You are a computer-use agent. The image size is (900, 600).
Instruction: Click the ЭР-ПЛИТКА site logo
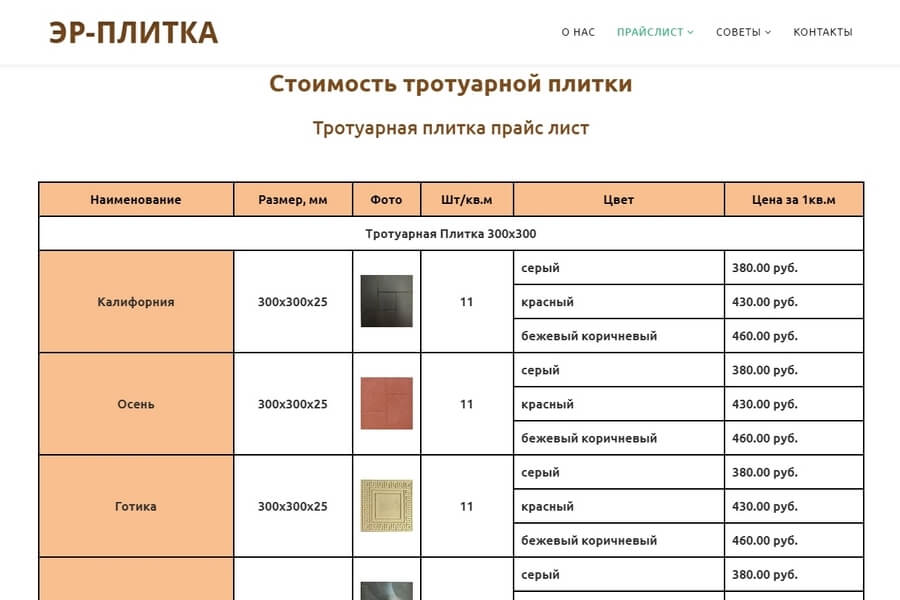click(x=133, y=32)
